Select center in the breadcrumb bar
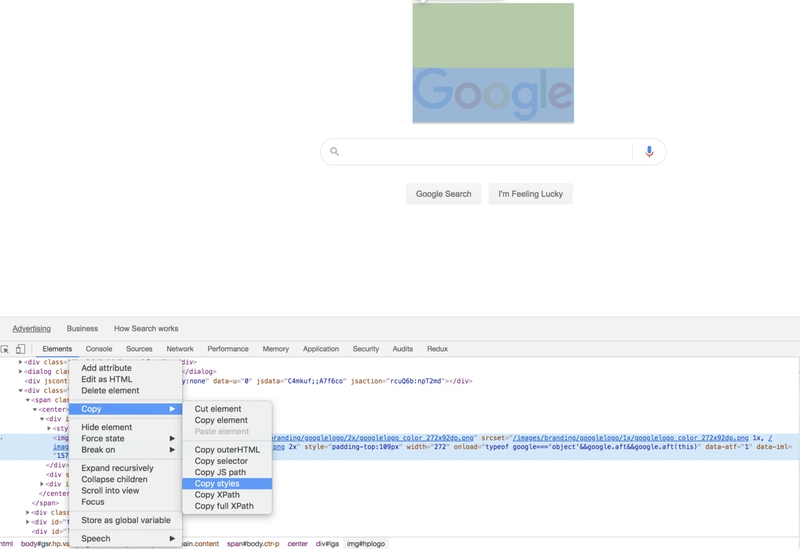 [297, 544]
